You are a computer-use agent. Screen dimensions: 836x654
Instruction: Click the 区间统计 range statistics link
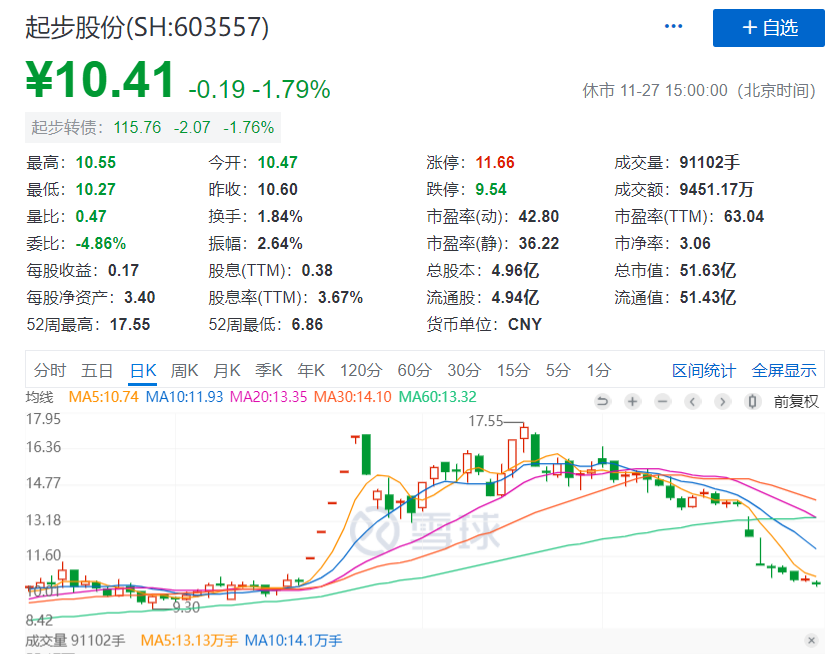(x=703, y=370)
